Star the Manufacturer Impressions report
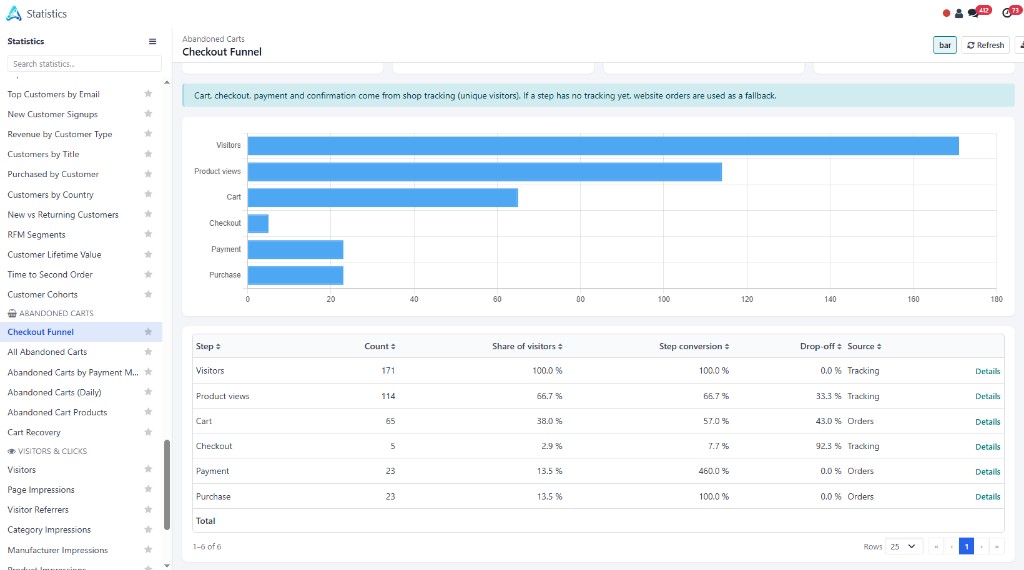This screenshot has height=570, width=1024. [148, 550]
